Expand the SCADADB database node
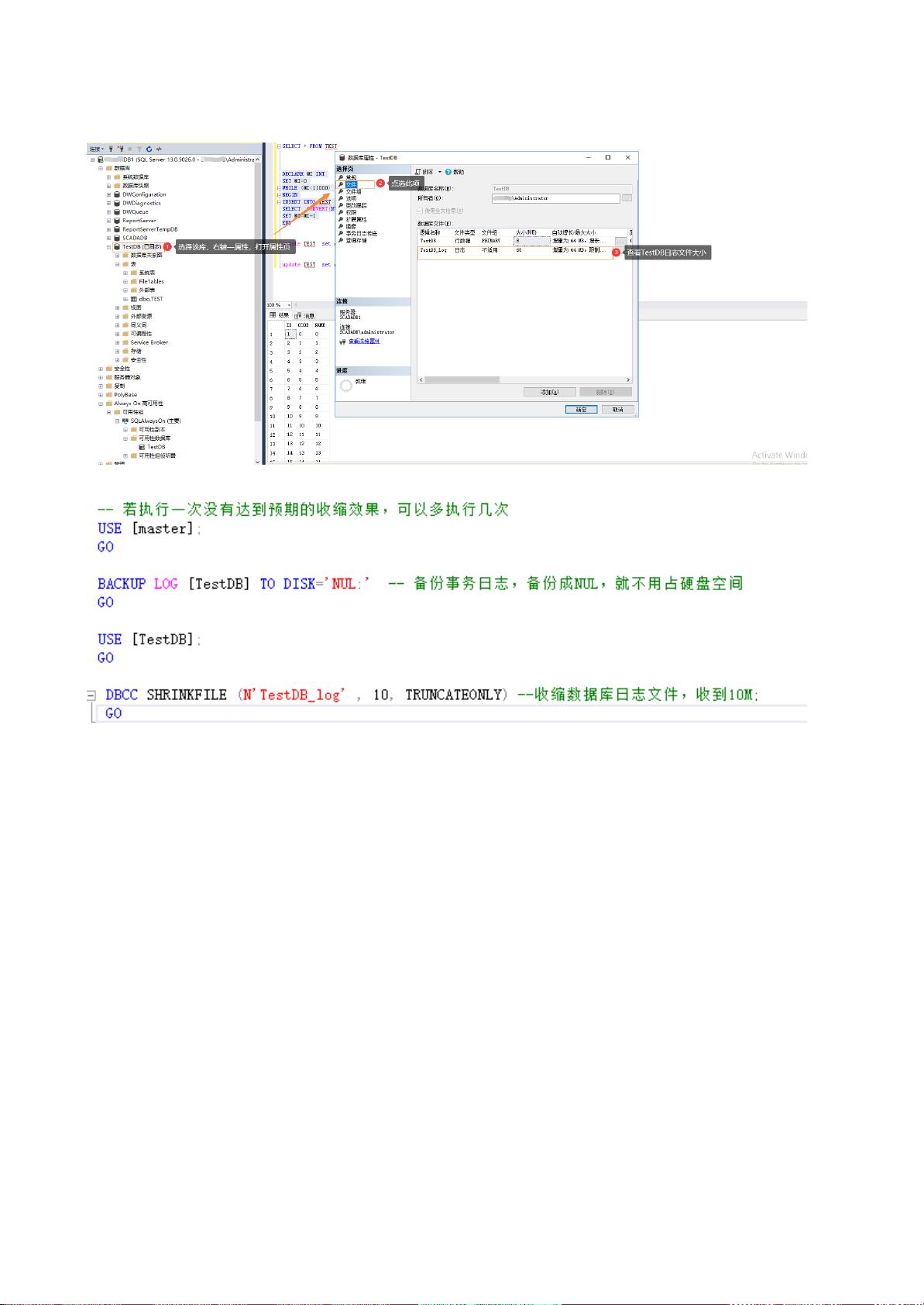This screenshot has width=924, height=1305. [108, 238]
